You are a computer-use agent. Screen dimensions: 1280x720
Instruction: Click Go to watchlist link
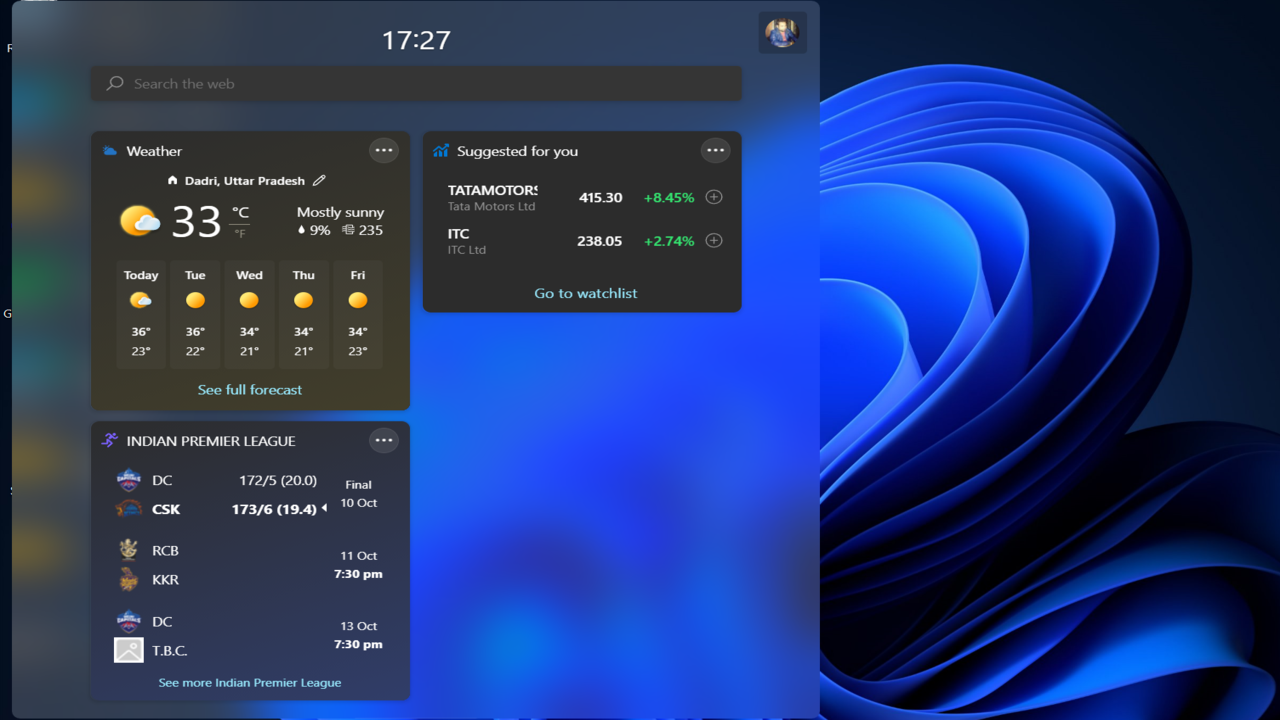point(585,293)
